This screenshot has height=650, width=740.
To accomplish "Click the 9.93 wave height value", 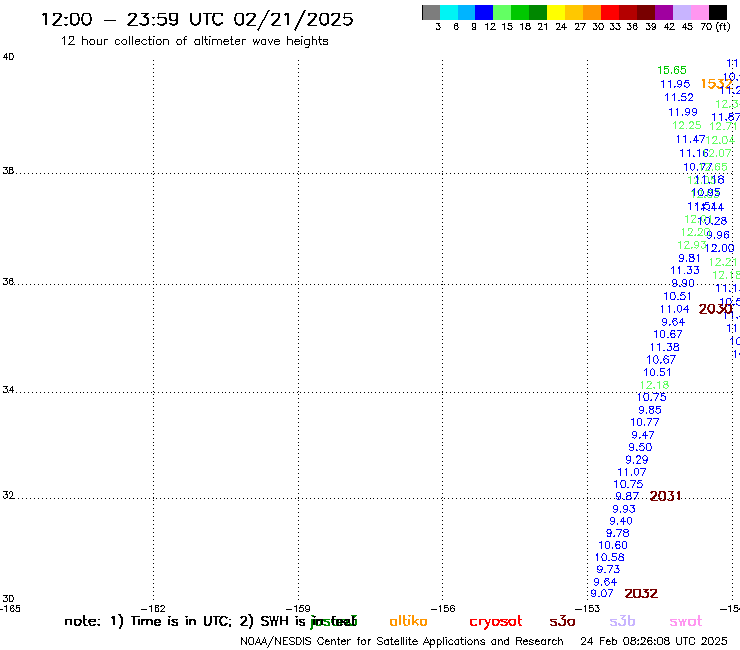I will (x=623, y=509).
